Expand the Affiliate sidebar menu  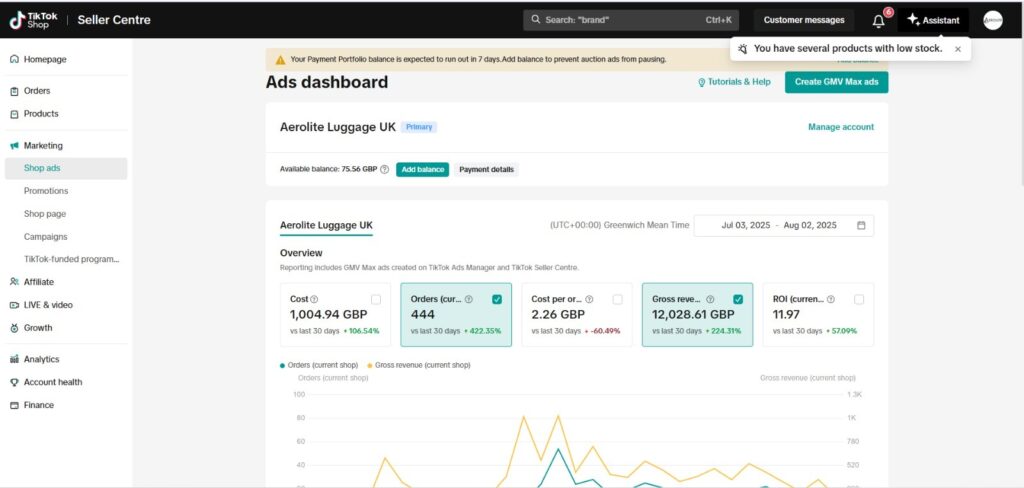pyautogui.click(x=39, y=282)
